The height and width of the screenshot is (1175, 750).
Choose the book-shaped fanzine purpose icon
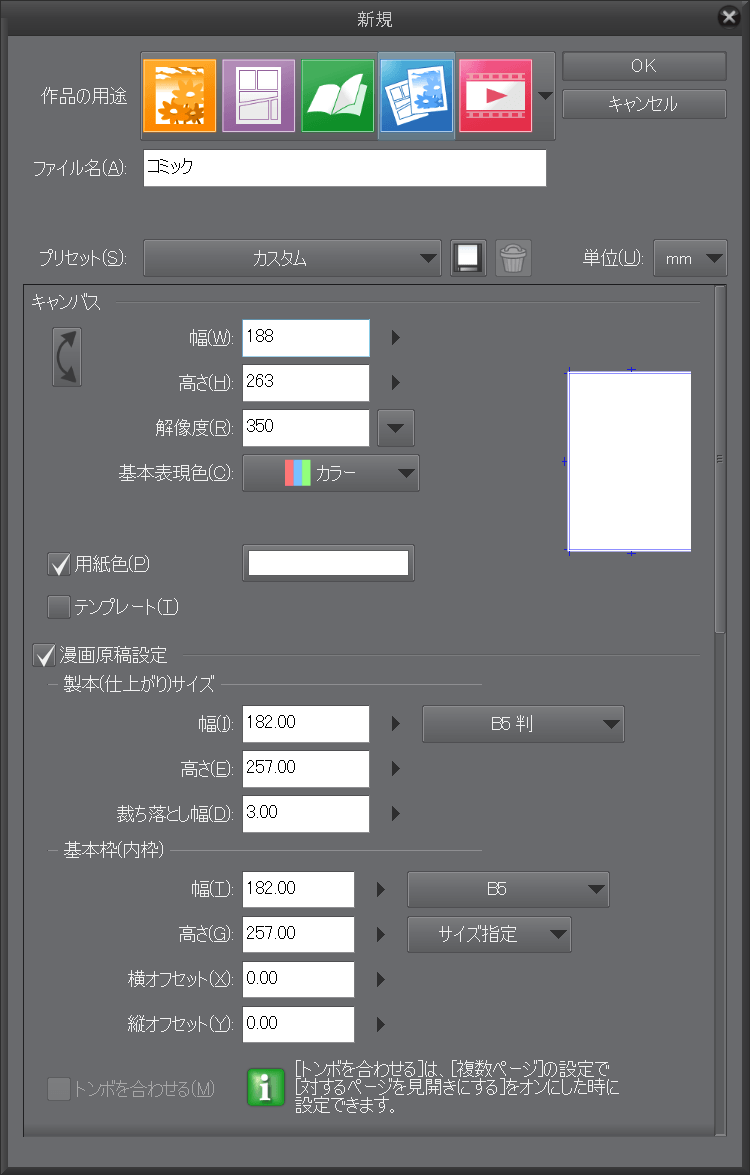click(x=338, y=96)
